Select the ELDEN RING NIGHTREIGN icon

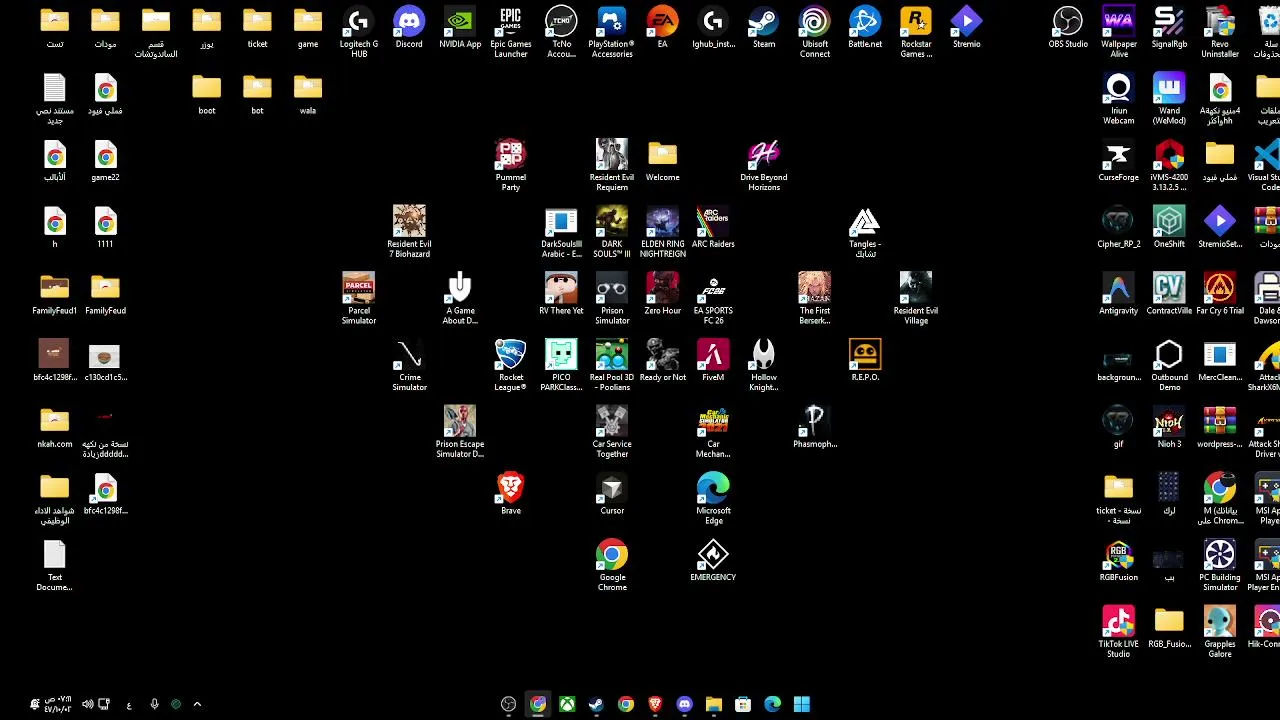pyautogui.click(x=662, y=232)
